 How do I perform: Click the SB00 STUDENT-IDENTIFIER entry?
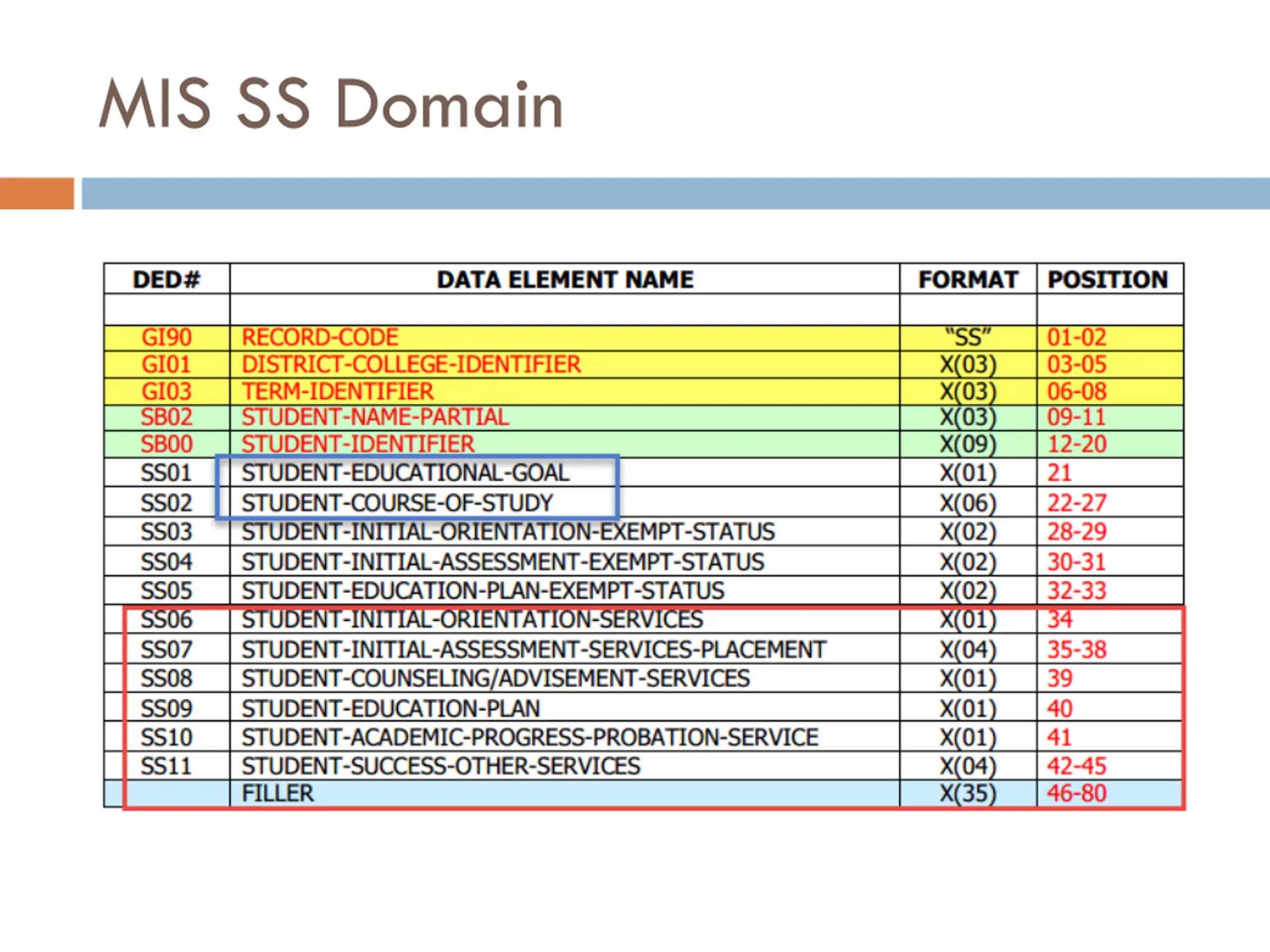[357, 444]
